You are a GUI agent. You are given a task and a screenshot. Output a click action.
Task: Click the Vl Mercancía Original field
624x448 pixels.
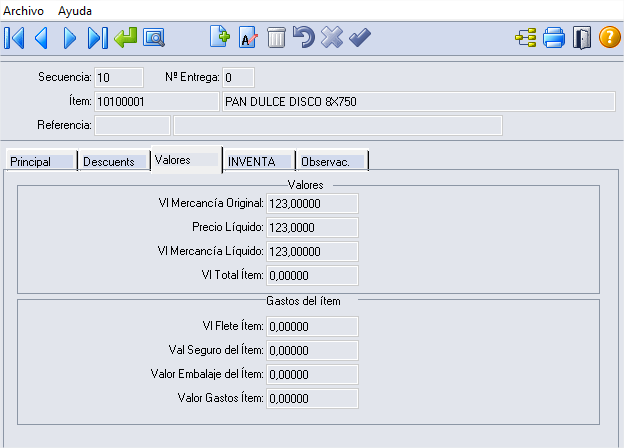(312, 203)
